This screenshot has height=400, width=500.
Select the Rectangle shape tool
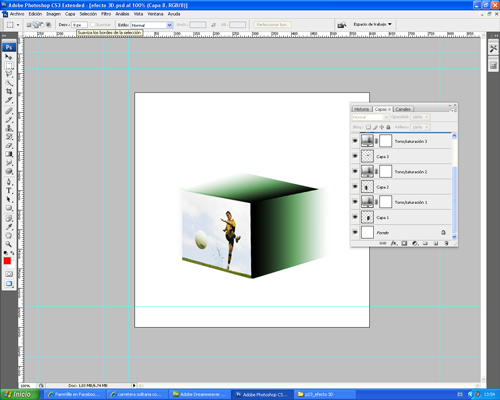(x=9, y=208)
